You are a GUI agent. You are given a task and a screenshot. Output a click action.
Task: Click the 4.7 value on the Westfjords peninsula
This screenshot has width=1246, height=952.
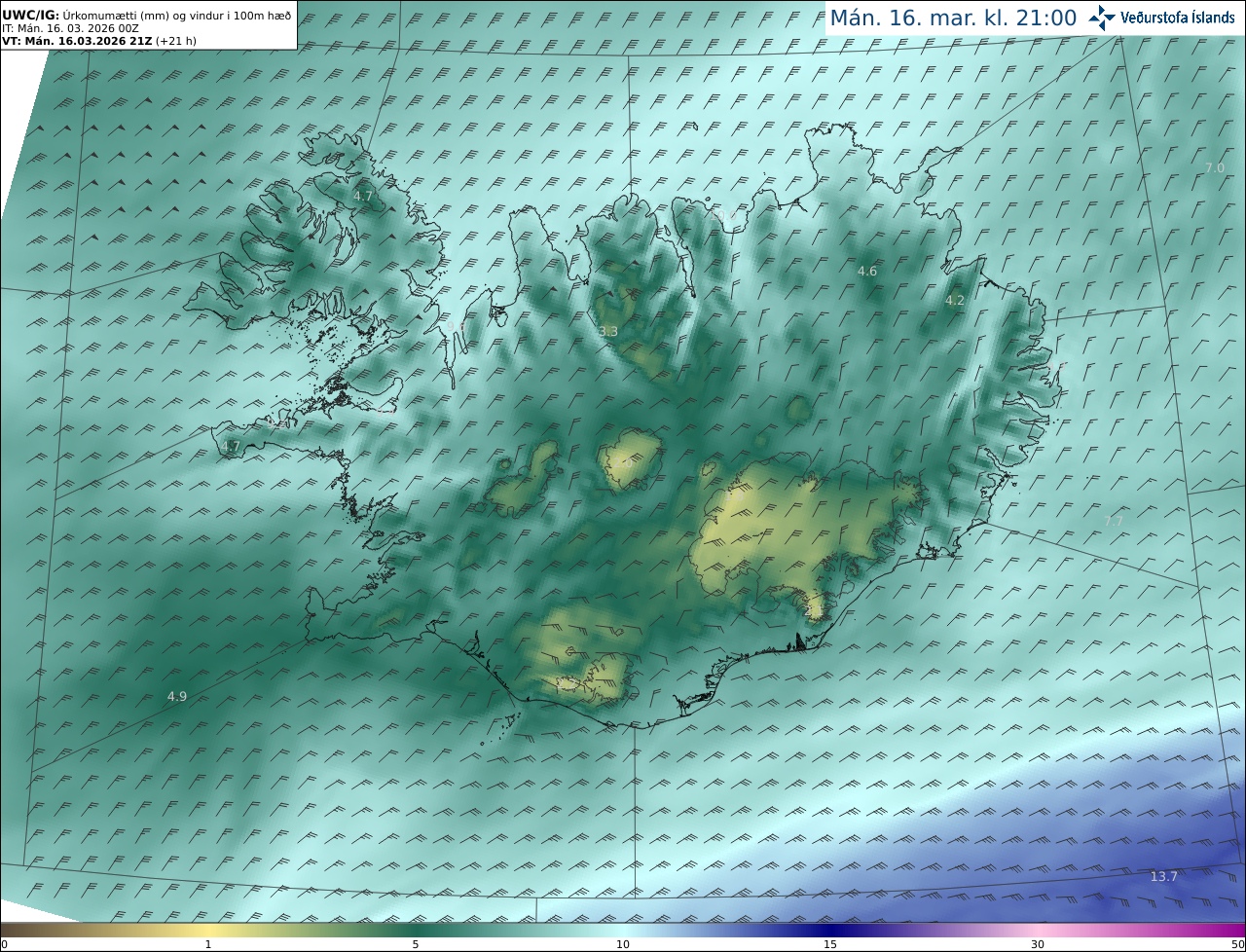363,196
